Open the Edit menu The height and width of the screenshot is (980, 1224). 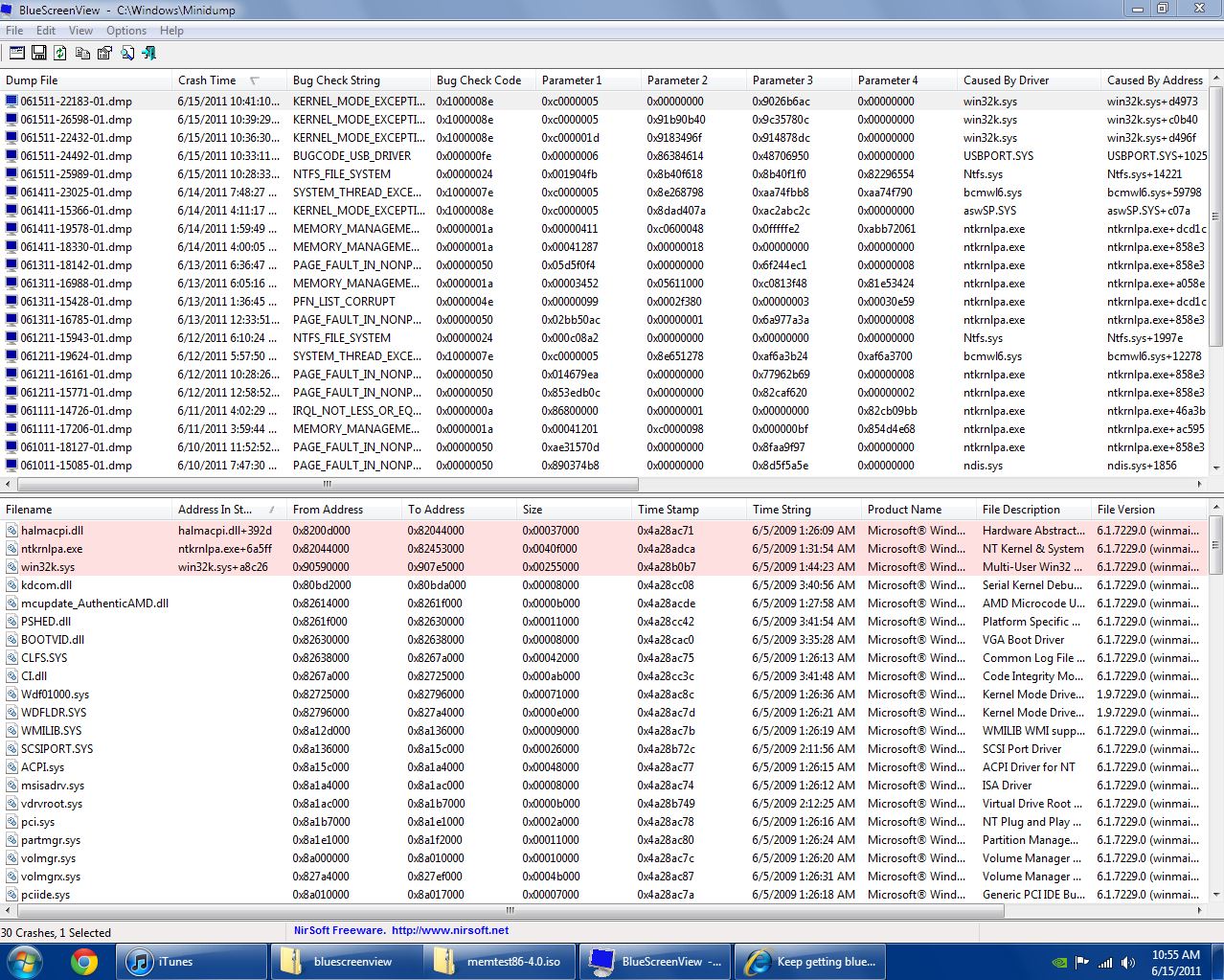[46, 31]
